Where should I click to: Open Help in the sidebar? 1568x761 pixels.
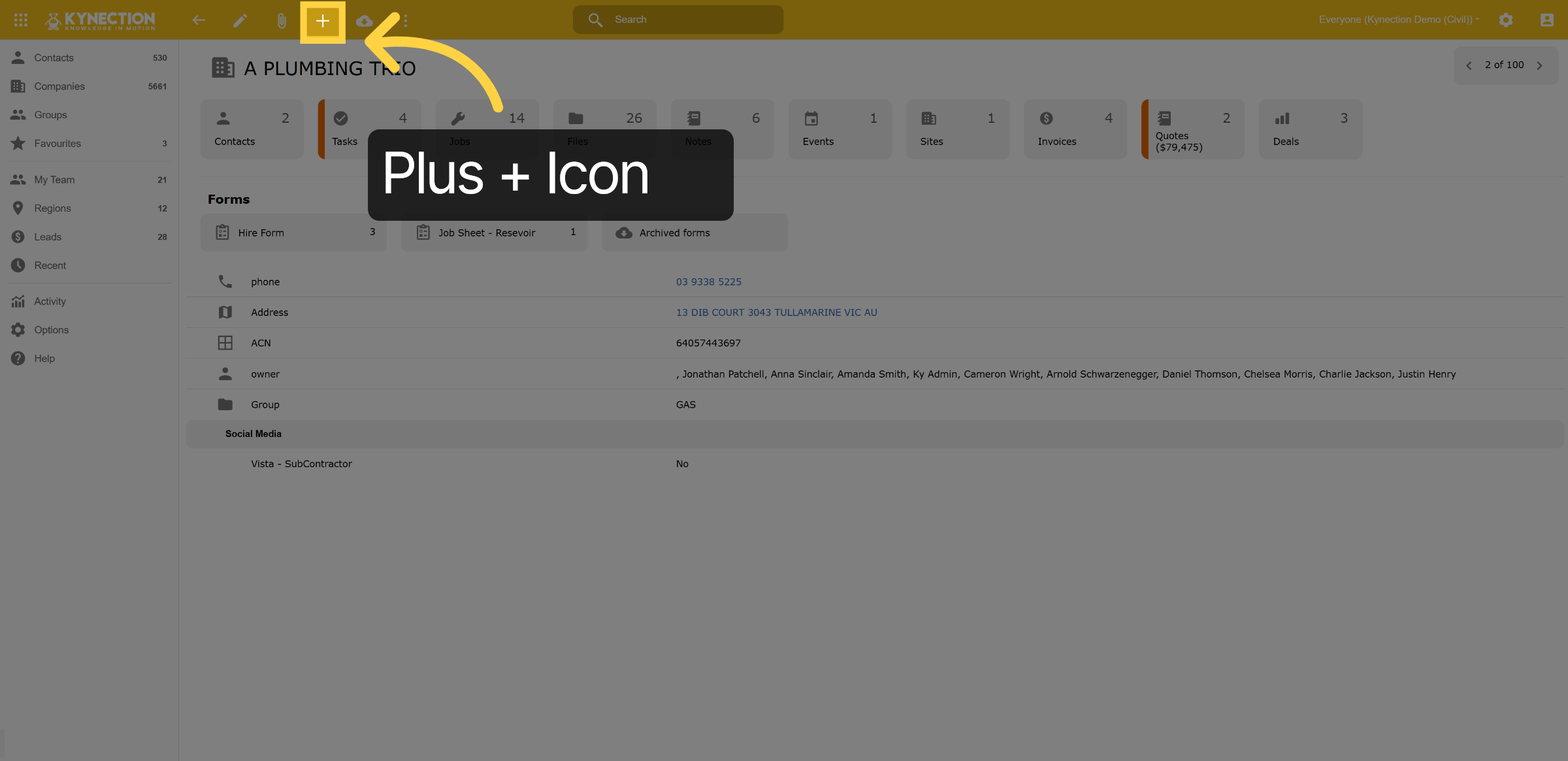point(89,358)
